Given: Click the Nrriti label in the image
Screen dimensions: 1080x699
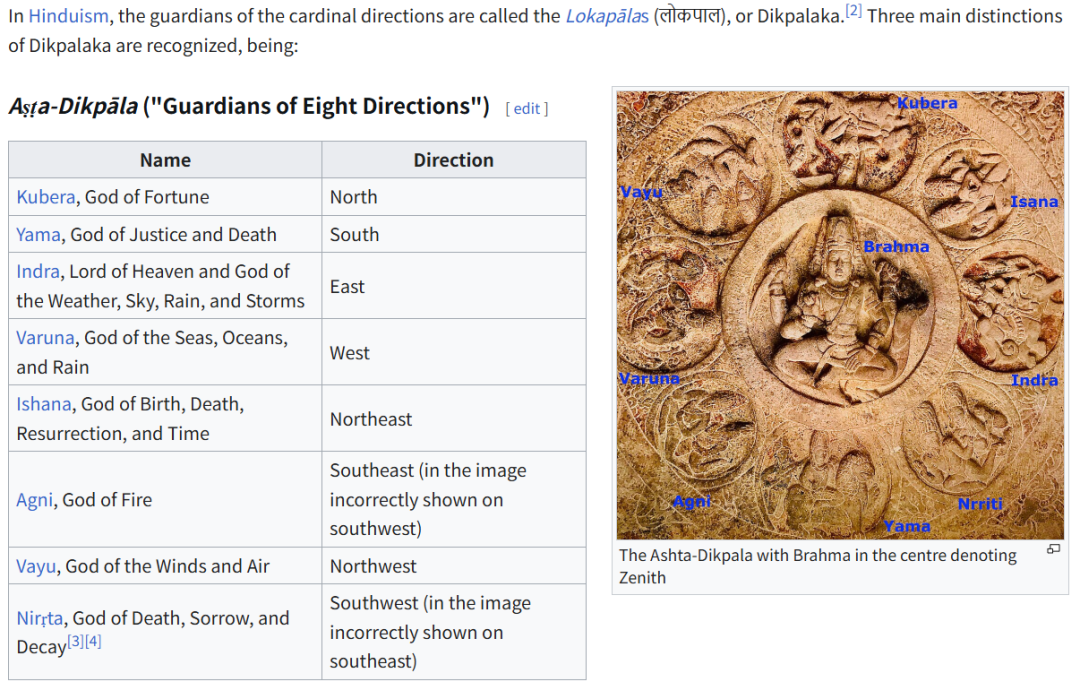Looking at the screenshot, I should (x=979, y=503).
